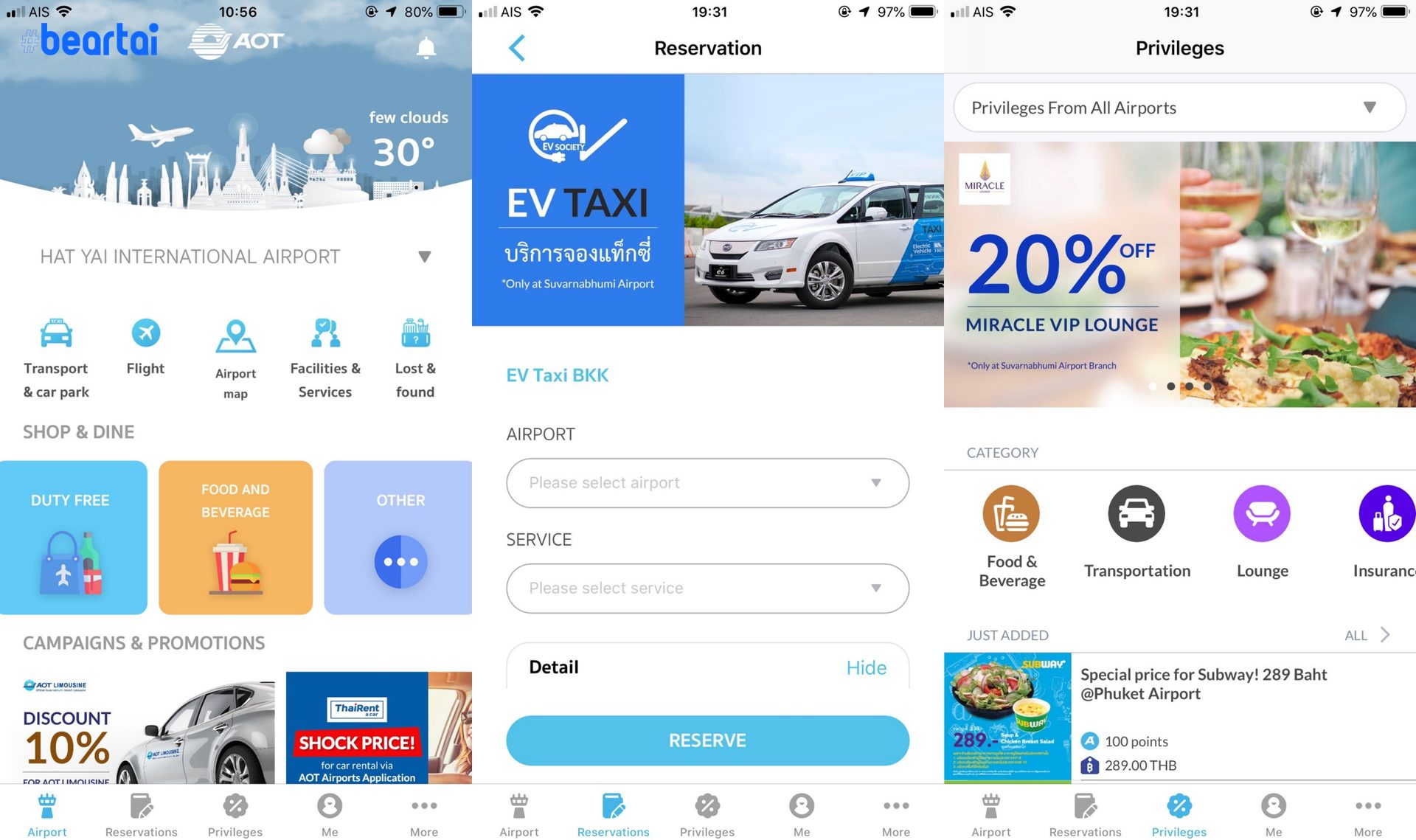The image size is (1416, 840).
Task: Tap the Food & Beverage category icon
Action: 1010,513
